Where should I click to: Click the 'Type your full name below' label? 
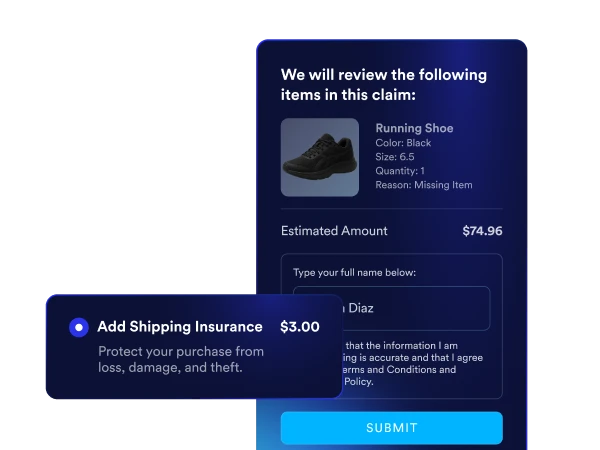354,272
